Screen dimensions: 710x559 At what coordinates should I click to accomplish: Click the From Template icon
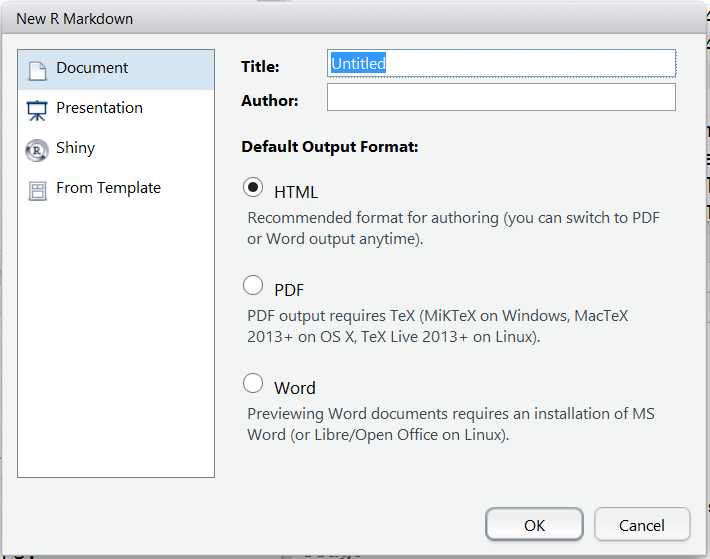[37, 190]
